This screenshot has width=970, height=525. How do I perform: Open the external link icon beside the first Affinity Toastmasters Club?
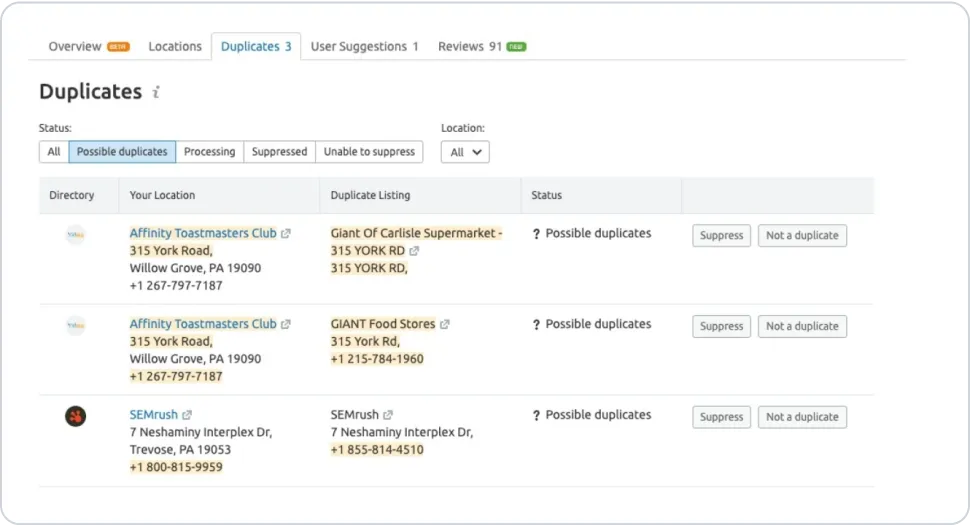pos(285,234)
